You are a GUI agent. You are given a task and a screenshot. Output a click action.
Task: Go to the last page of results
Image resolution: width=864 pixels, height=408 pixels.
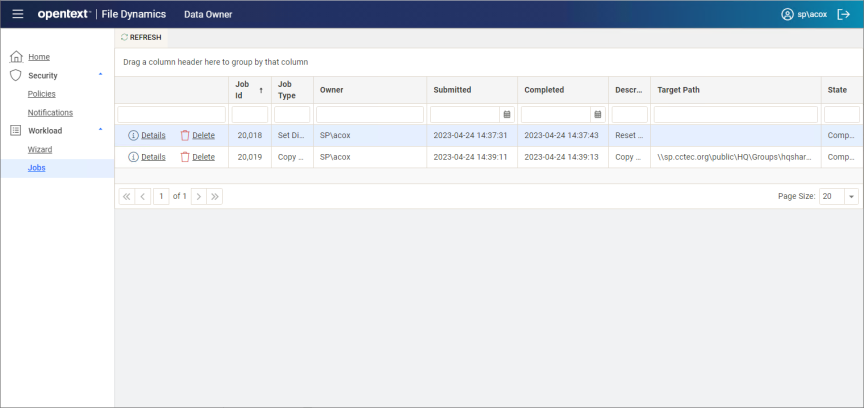[215, 196]
